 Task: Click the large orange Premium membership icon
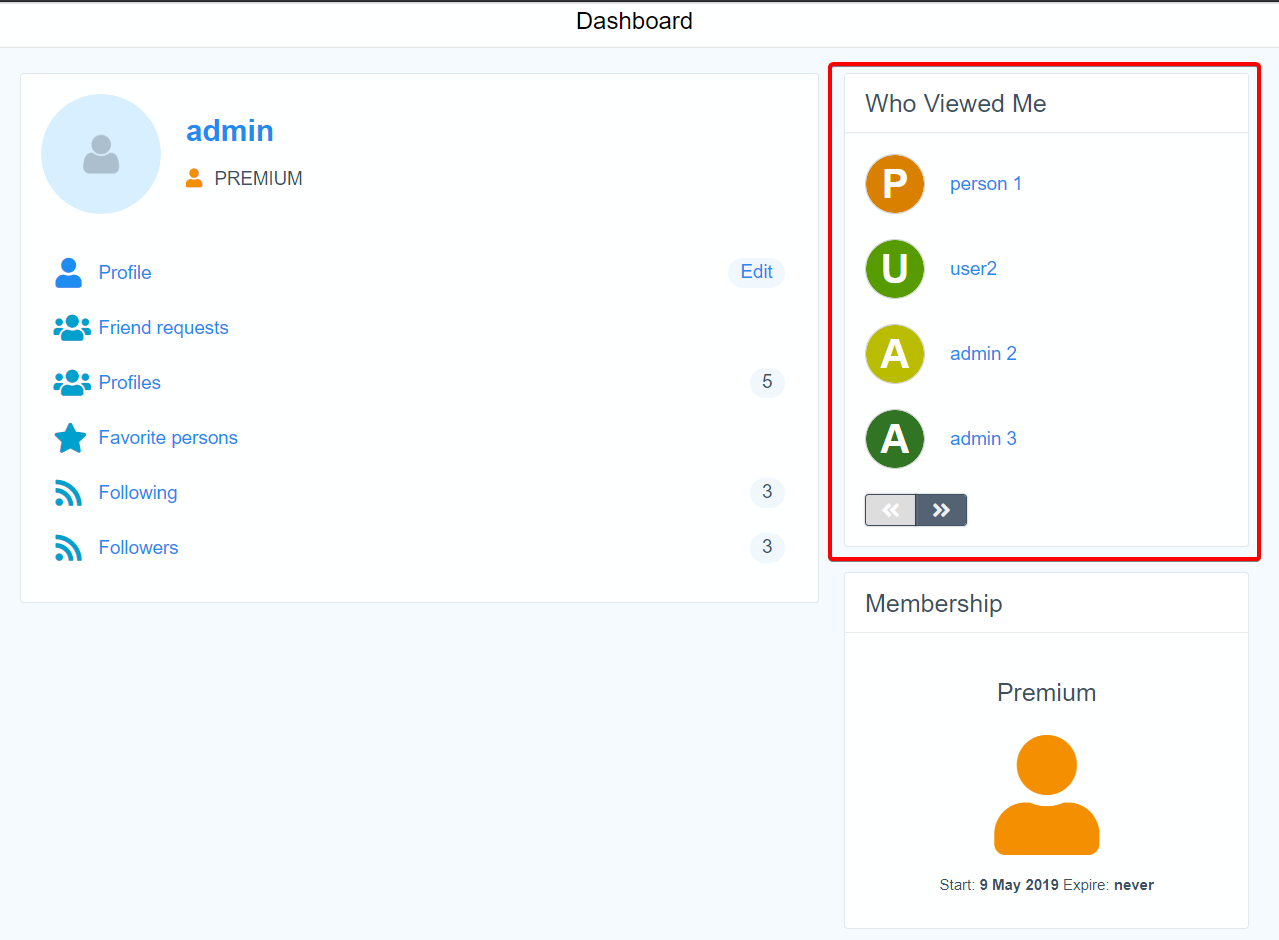(1046, 795)
